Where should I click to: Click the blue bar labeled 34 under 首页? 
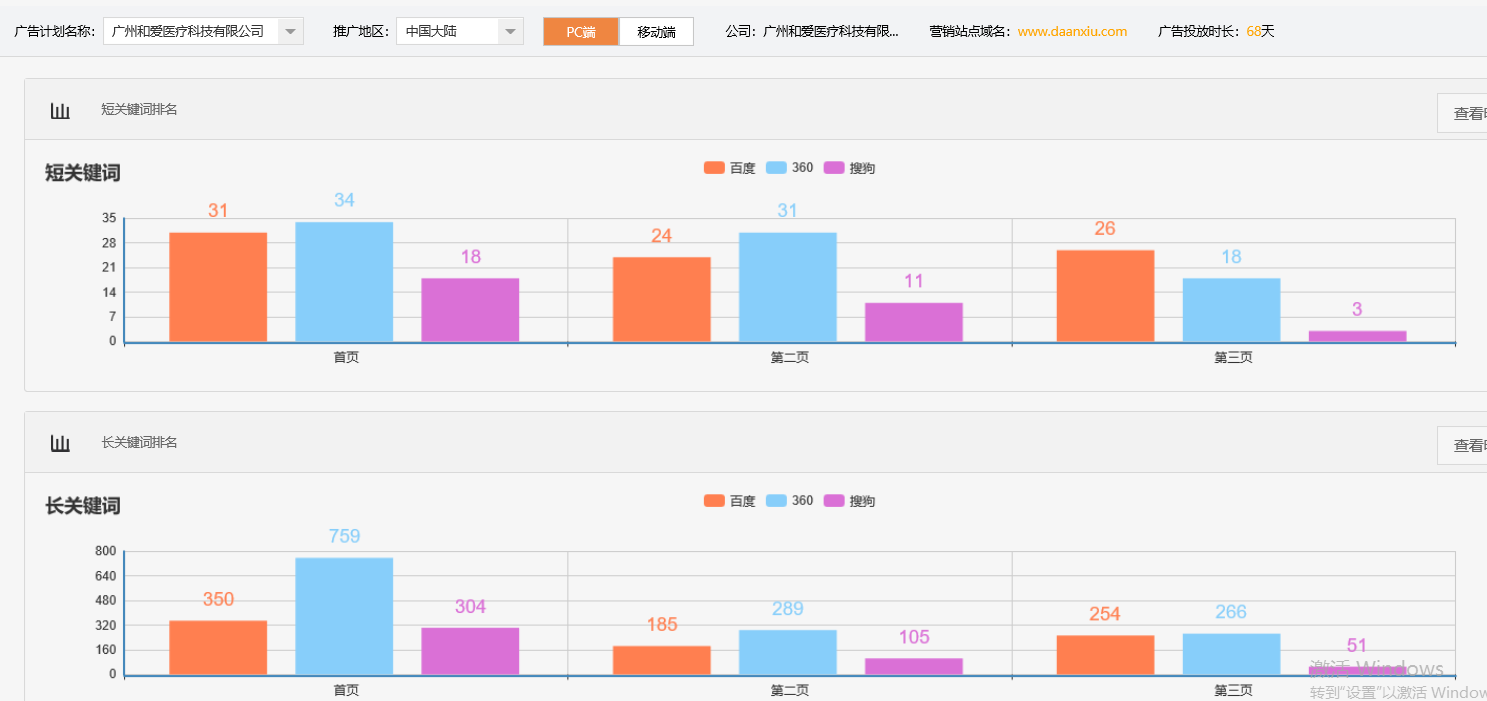point(344,280)
